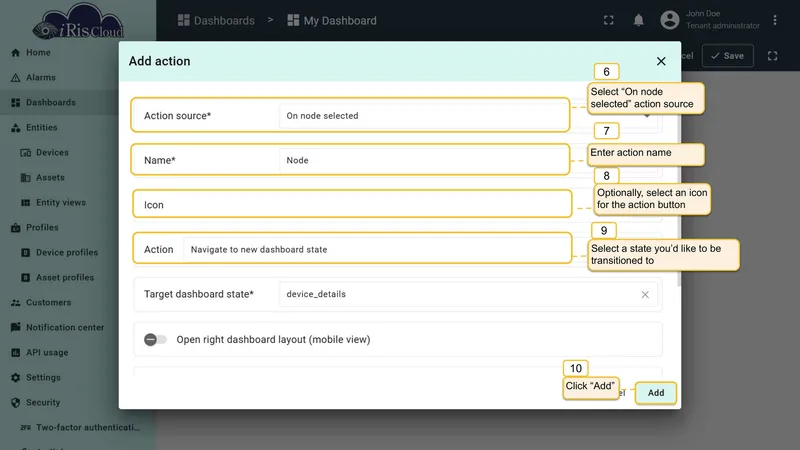Click the Entity views icon

coord(26,203)
